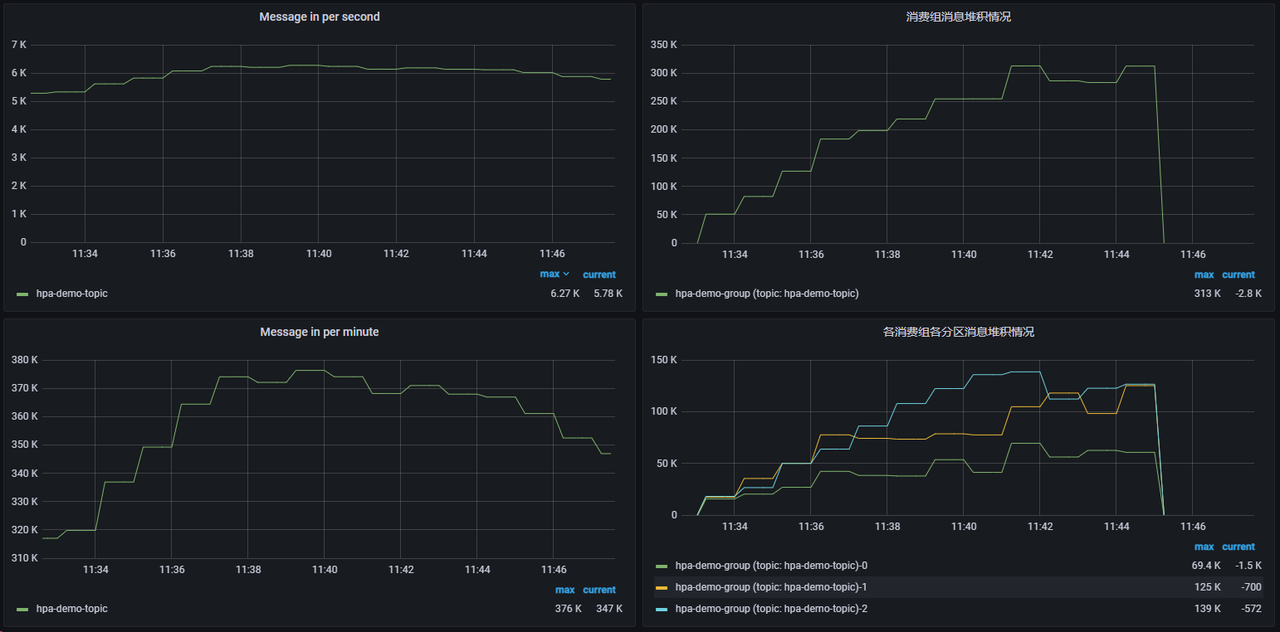Viewport: 1280px width, 632px height.
Task: Toggle the hpa-demo-topic)-1 partition series label
Action: coord(771,587)
